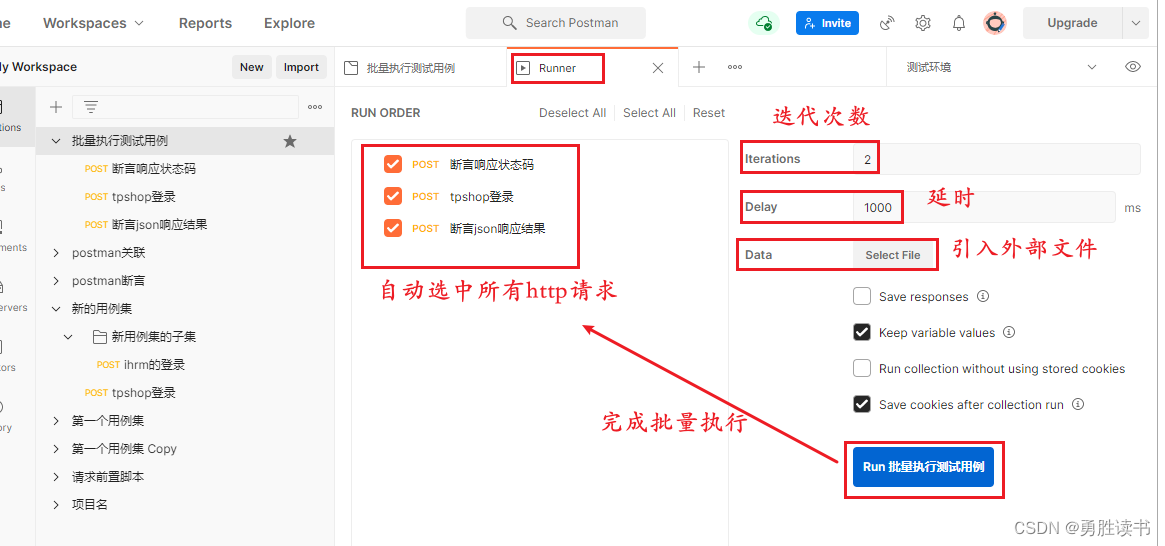Close the Runner tab

(x=658, y=68)
